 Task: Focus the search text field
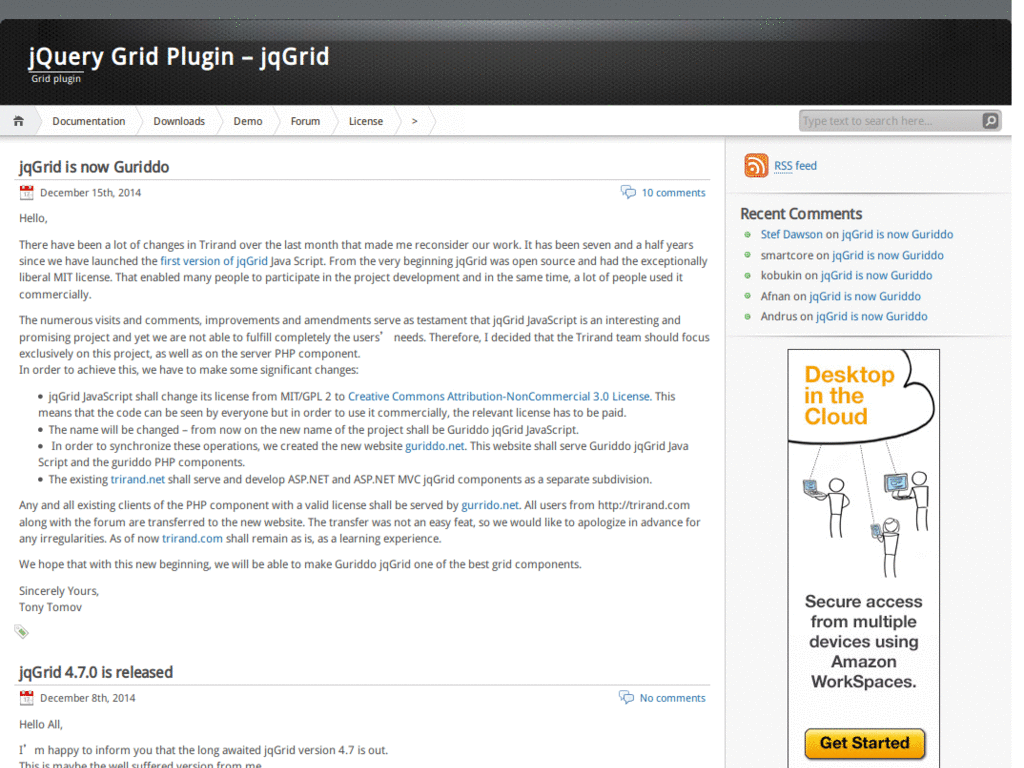(891, 121)
